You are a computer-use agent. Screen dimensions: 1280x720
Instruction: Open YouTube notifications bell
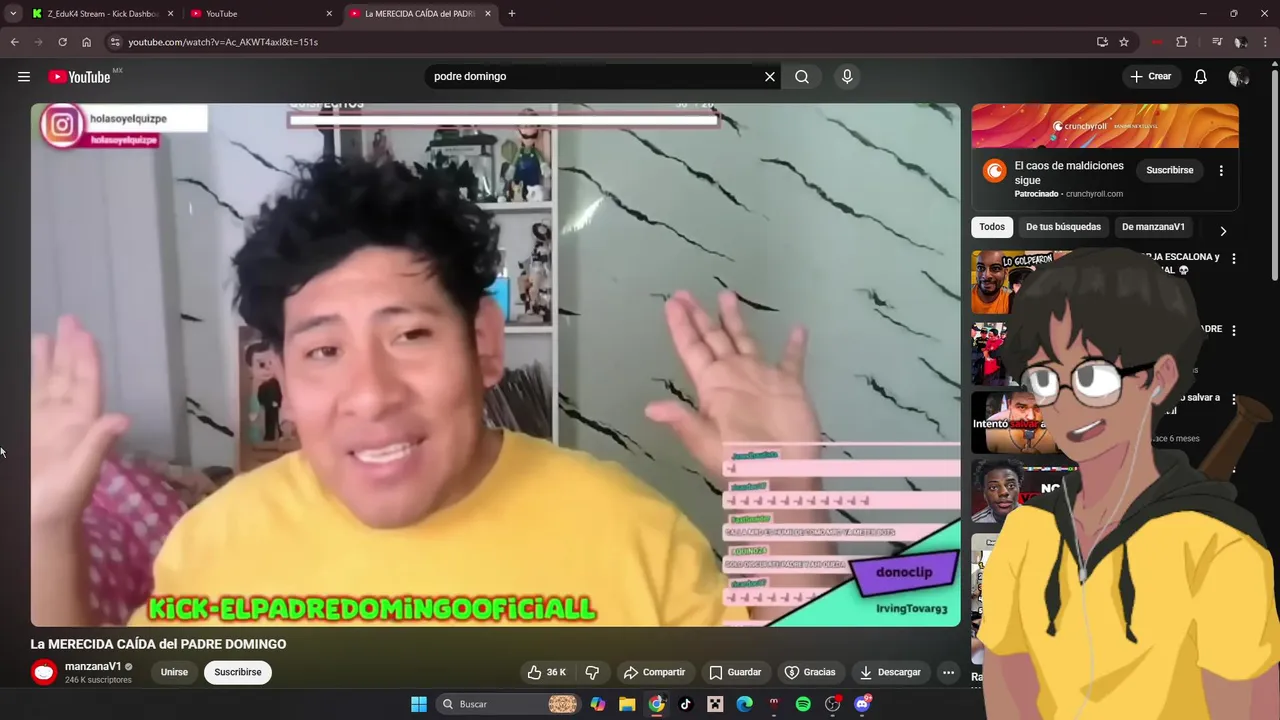(x=1200, y=76)
